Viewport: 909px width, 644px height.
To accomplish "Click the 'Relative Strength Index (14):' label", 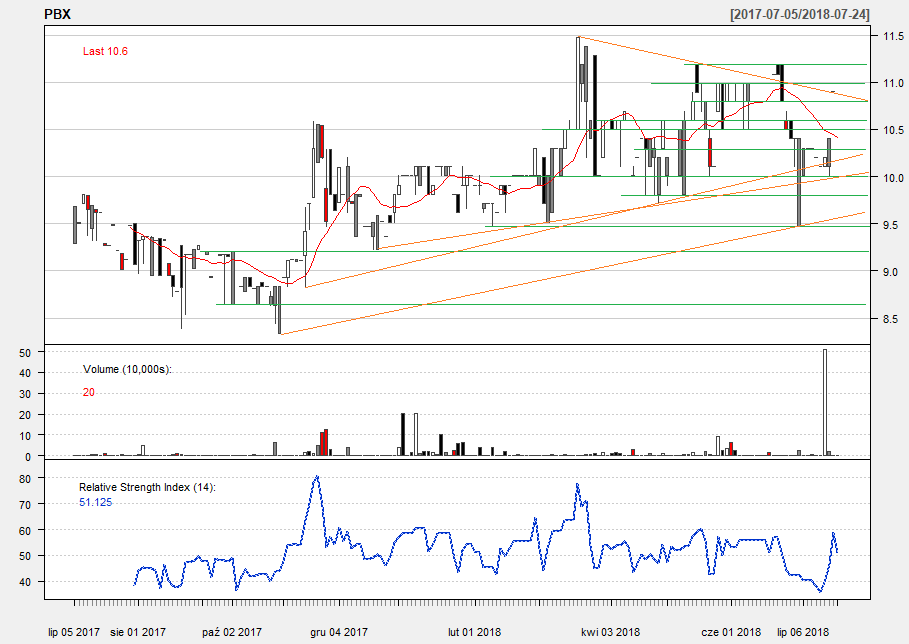I will point(147,487).
